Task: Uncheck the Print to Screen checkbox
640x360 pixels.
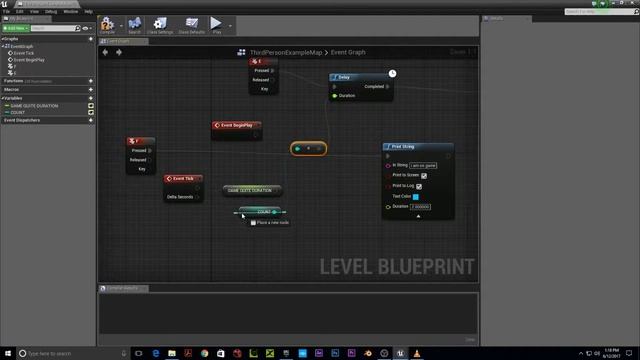Action: click(x=424, y=176)
